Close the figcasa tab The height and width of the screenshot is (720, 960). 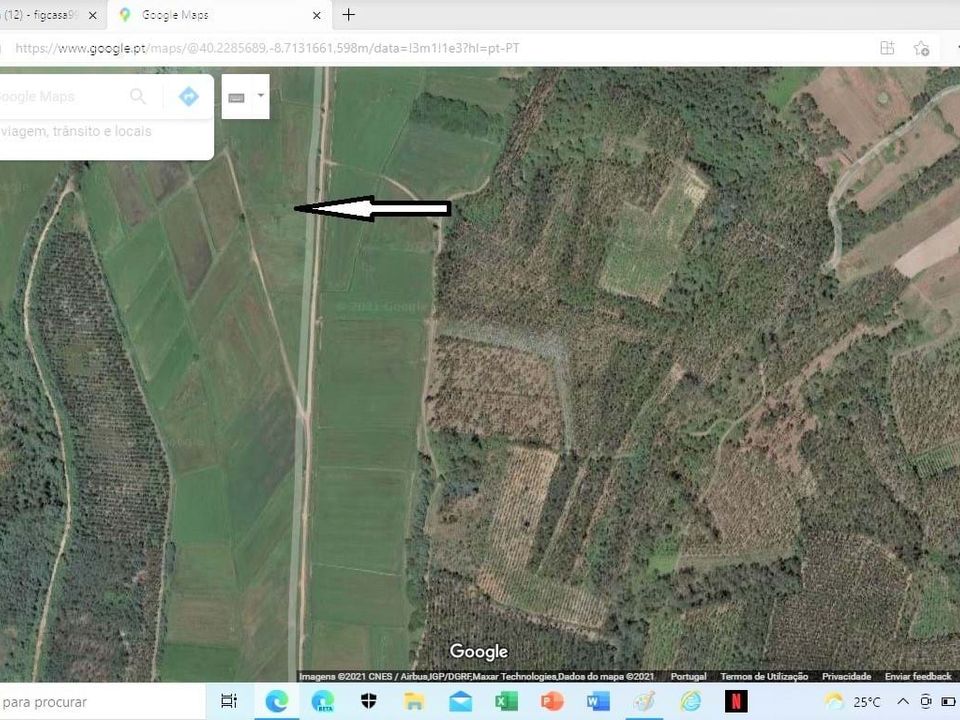click(92, 15)
